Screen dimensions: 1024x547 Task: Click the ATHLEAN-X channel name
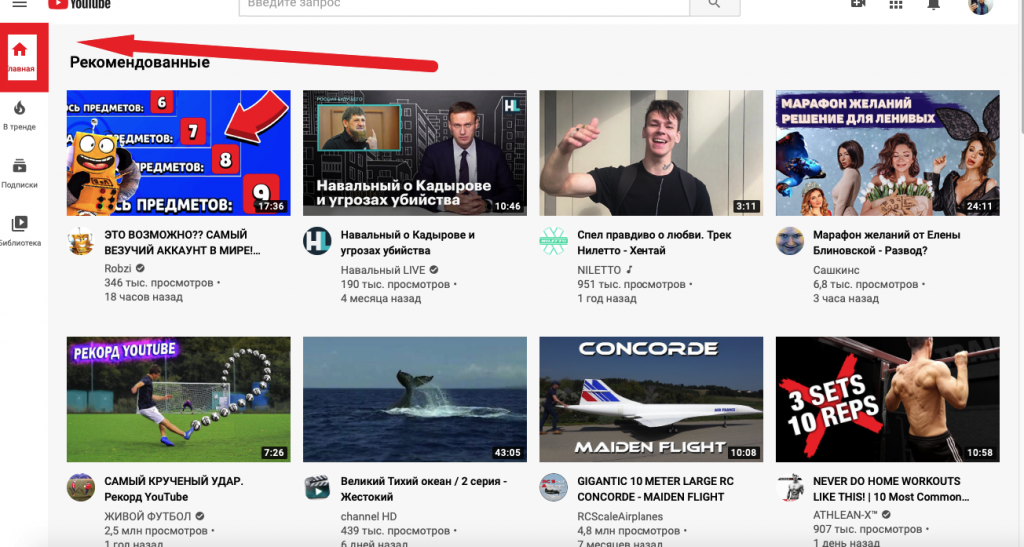[845, 515]
